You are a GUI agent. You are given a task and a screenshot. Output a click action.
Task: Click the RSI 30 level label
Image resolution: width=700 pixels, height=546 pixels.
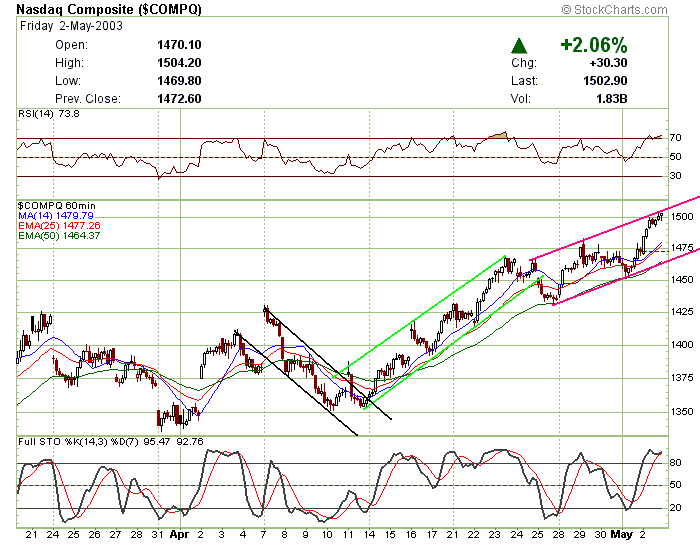click(x=675, y=176)
